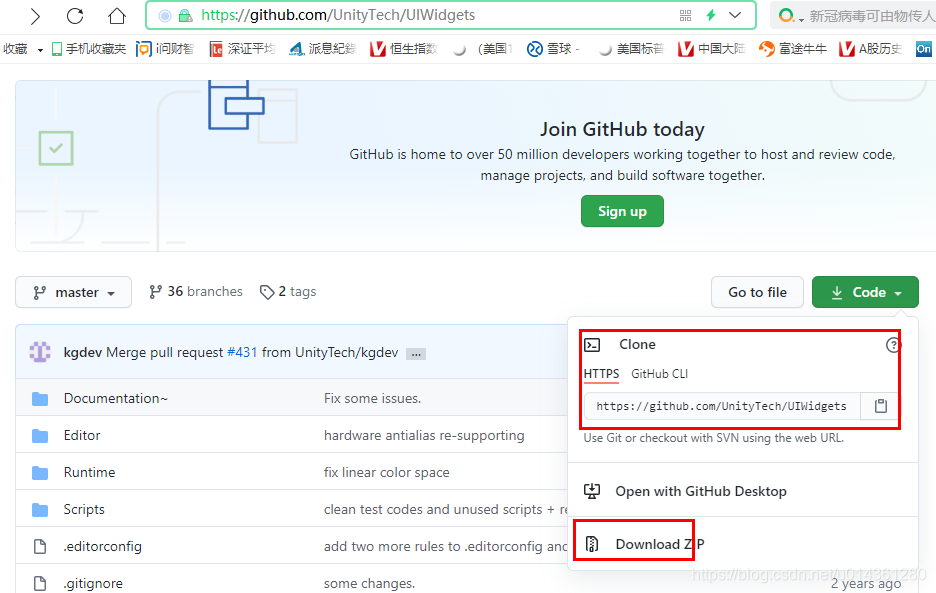Open QR code icon in address bar

coord(685,16)
